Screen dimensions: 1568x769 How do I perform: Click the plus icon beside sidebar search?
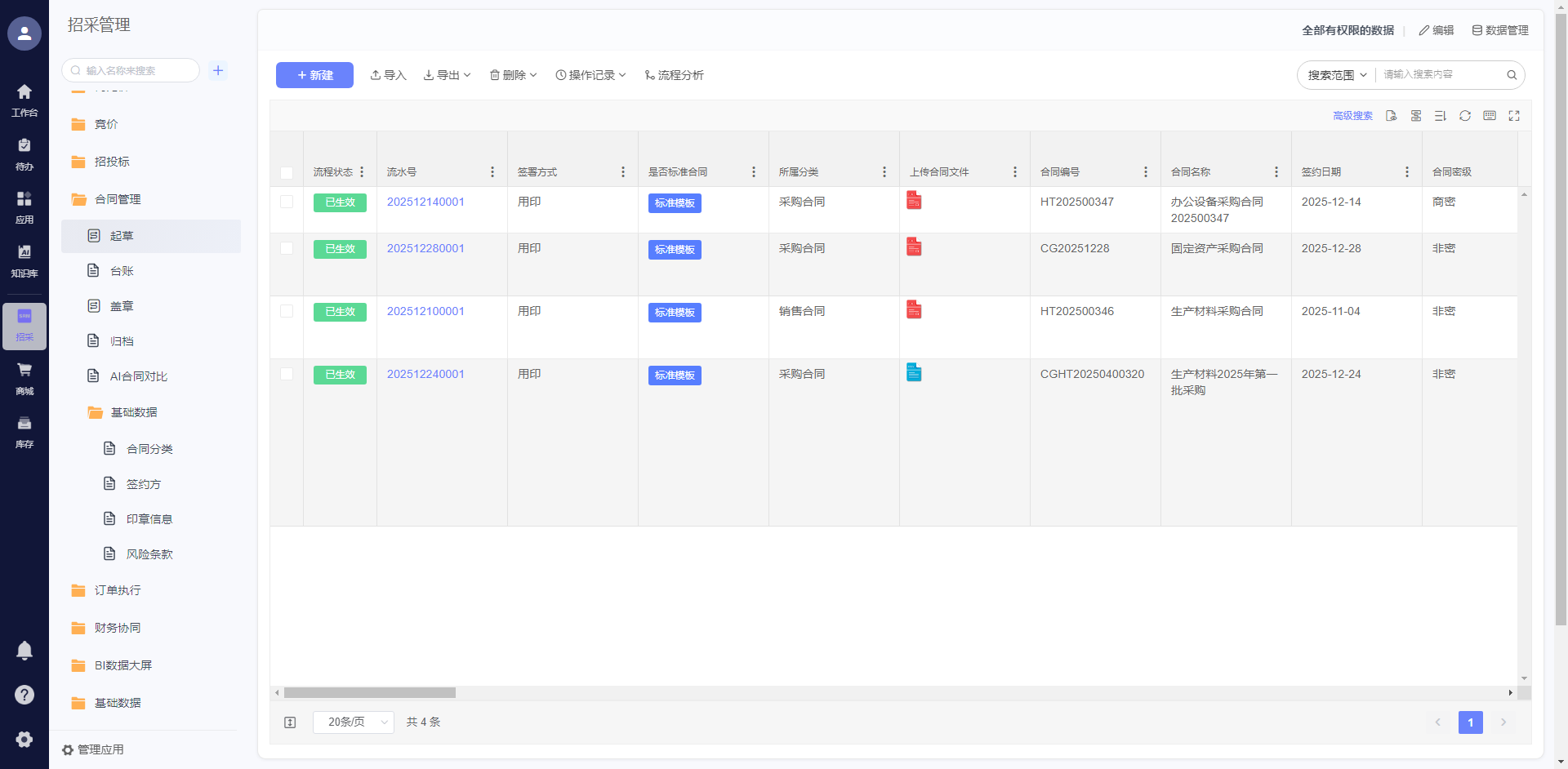point(218,71)
